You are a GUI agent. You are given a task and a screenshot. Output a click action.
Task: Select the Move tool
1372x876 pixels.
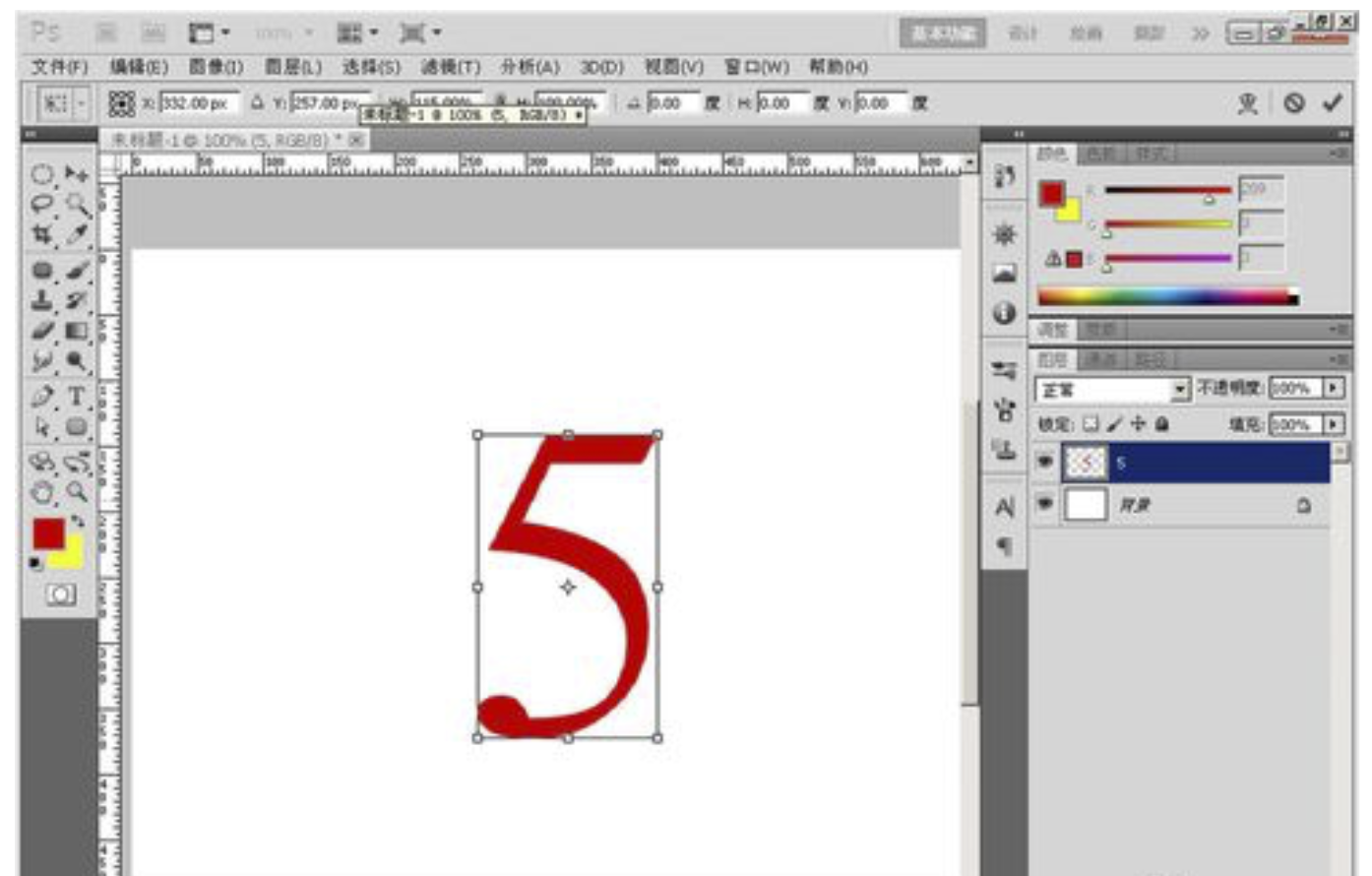[x=77, y=174]
